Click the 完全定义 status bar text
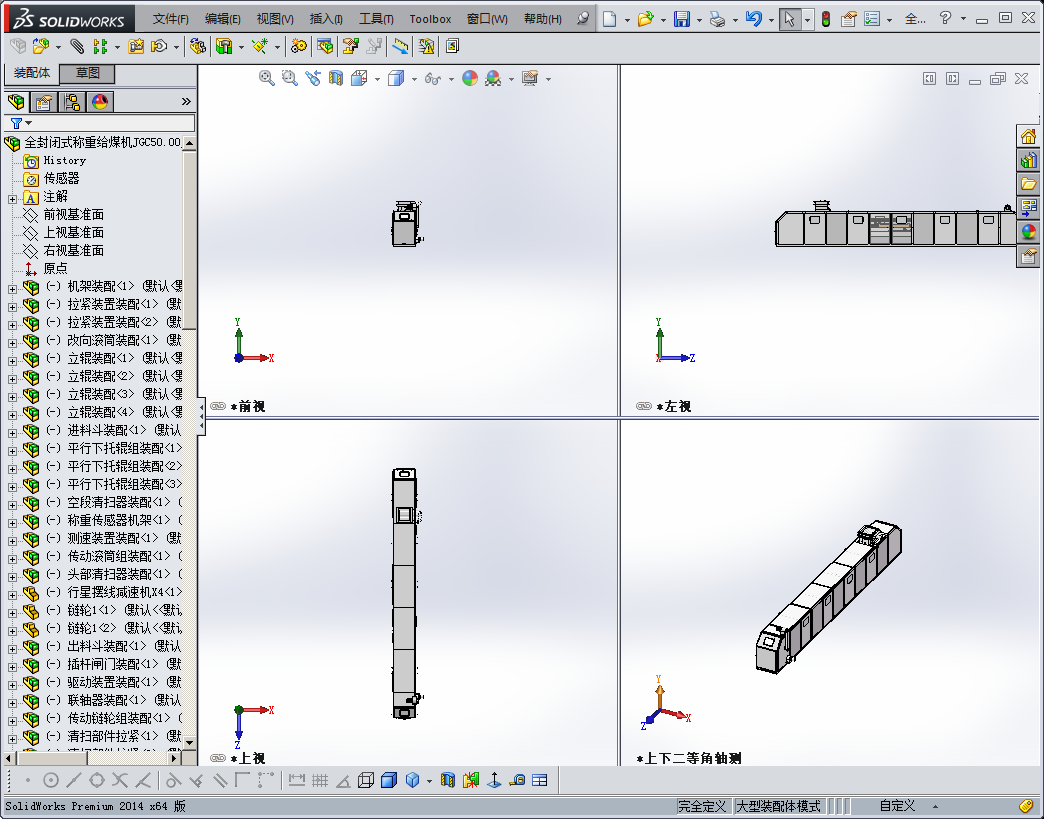This screenshot has width=1044, height=819. 702,806
